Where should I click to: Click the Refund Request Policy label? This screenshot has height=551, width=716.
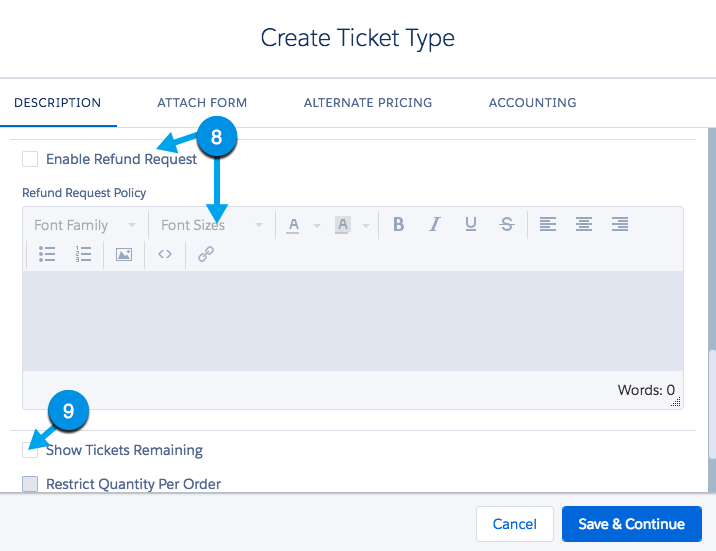[84, 193]
